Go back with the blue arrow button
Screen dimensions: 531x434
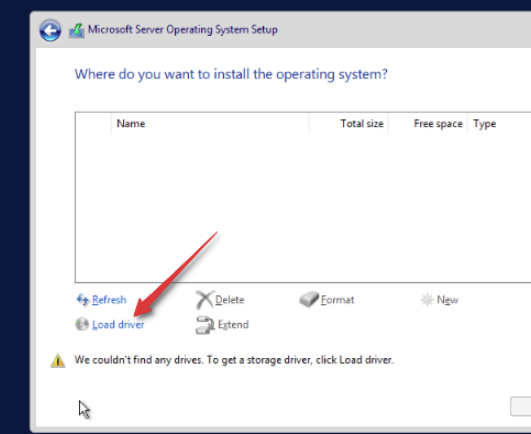point(50,30)
